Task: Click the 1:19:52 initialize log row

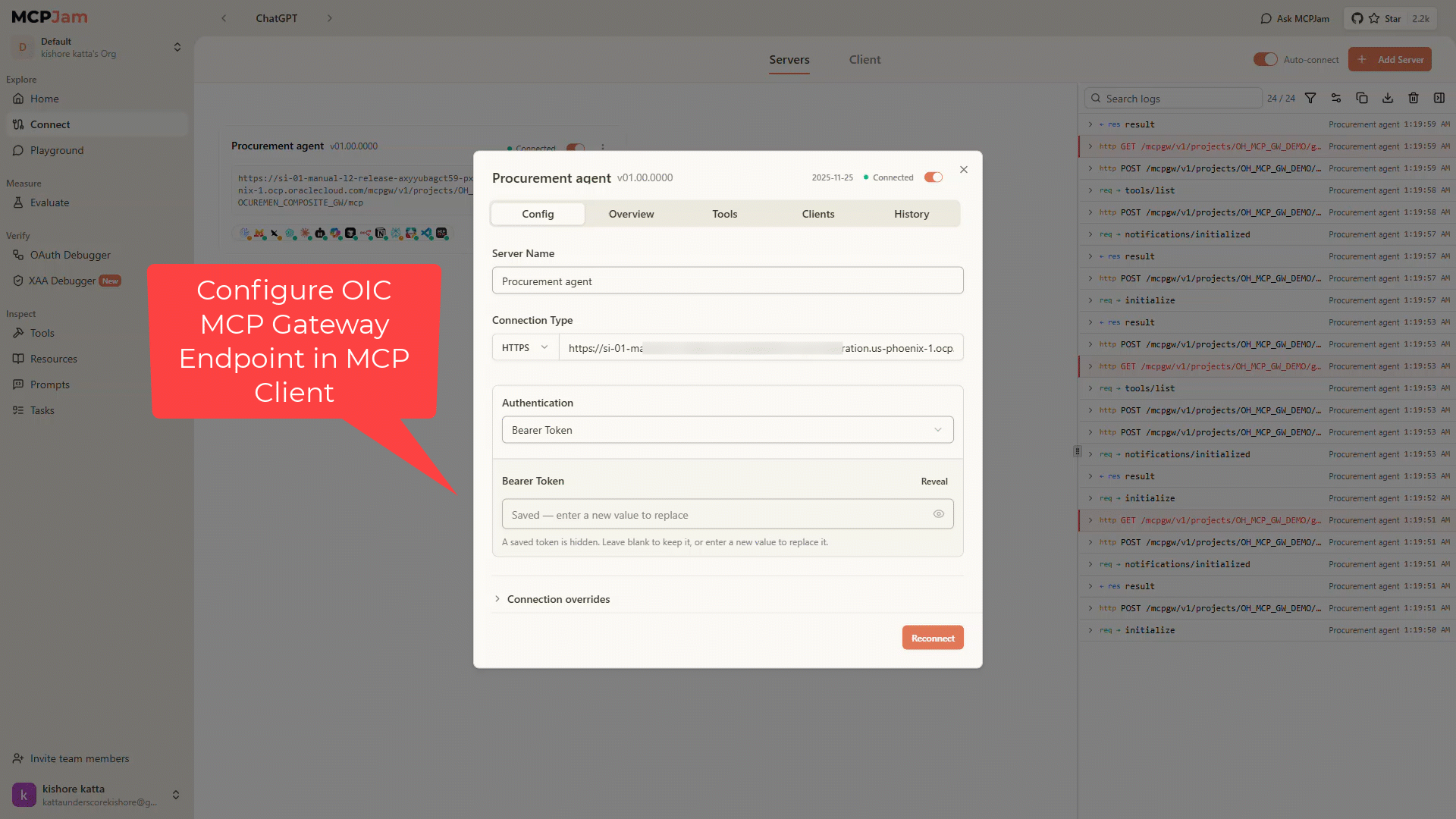Action: tap(1266, 498)
